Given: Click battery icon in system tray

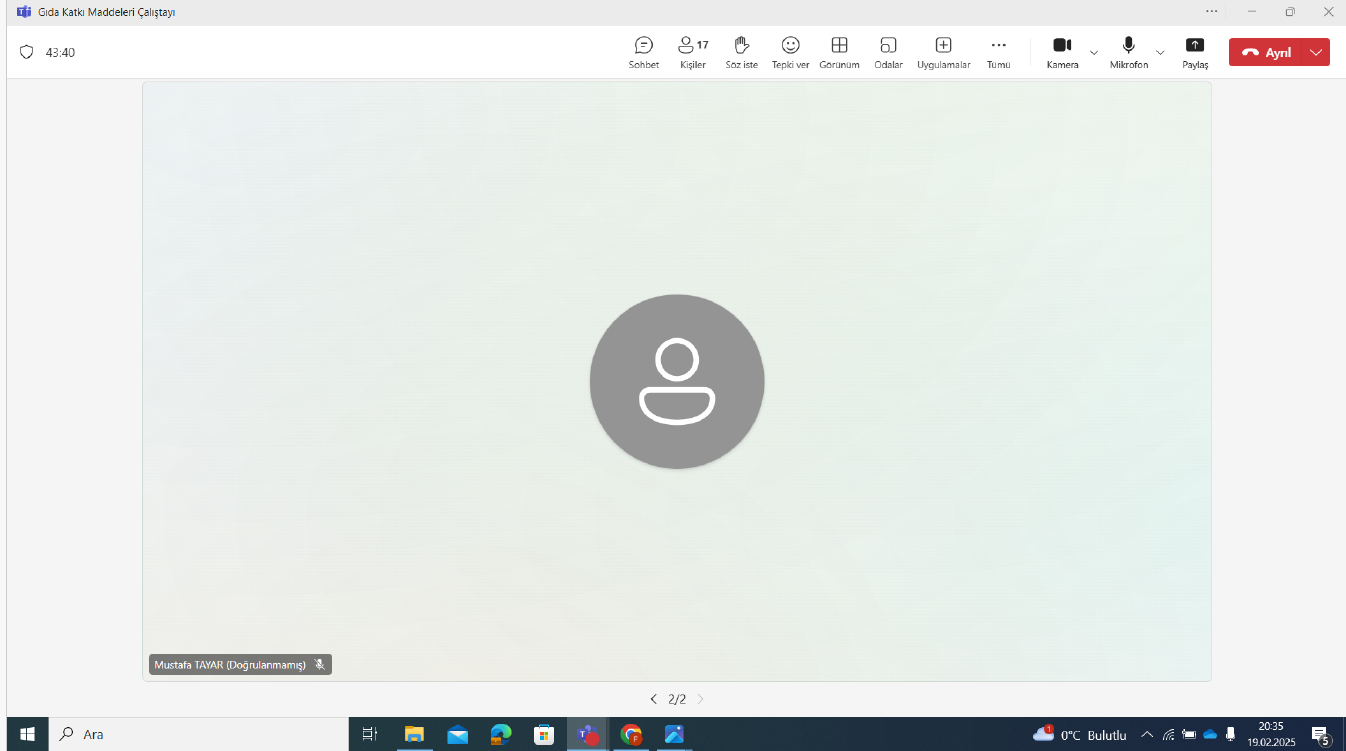Looking at the screenshot, I should (1189, 735).
